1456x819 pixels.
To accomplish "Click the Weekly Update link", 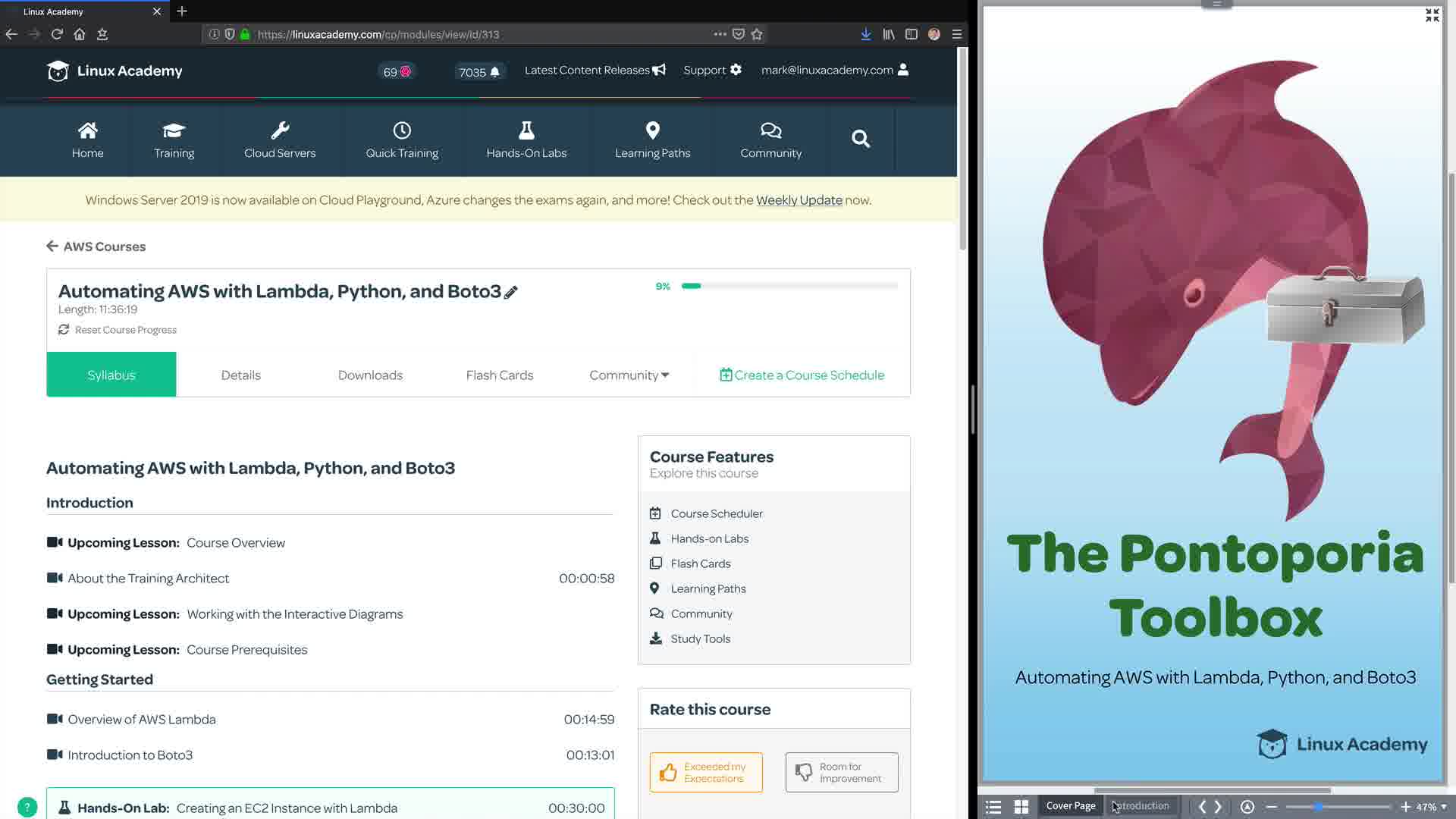I will coord(799,200).
